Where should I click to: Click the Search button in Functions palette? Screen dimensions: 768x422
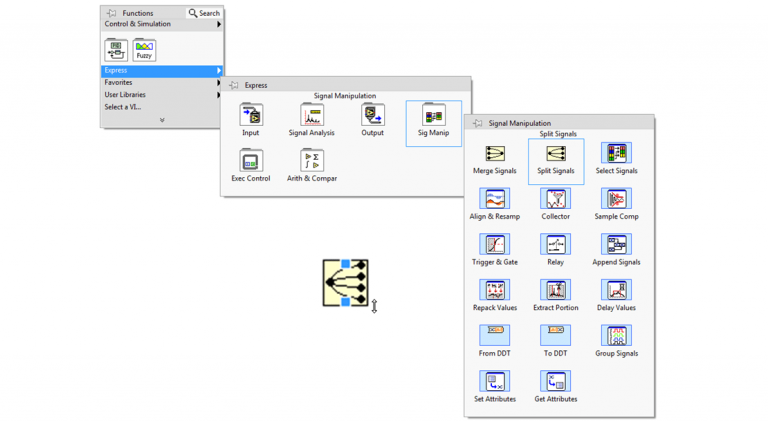click(x=204, y=13)
